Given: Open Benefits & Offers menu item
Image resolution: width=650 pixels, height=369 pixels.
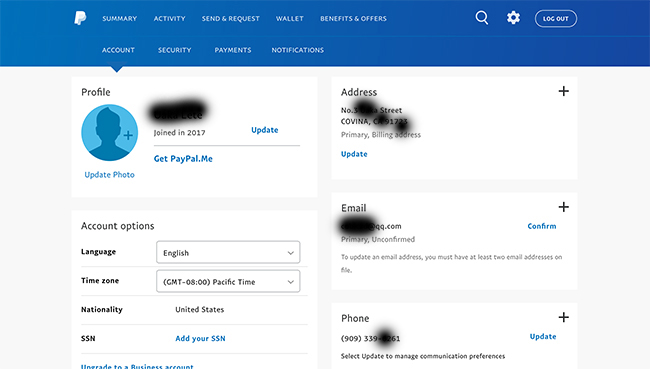Looking at the screenshot, I should pos(353,19).
